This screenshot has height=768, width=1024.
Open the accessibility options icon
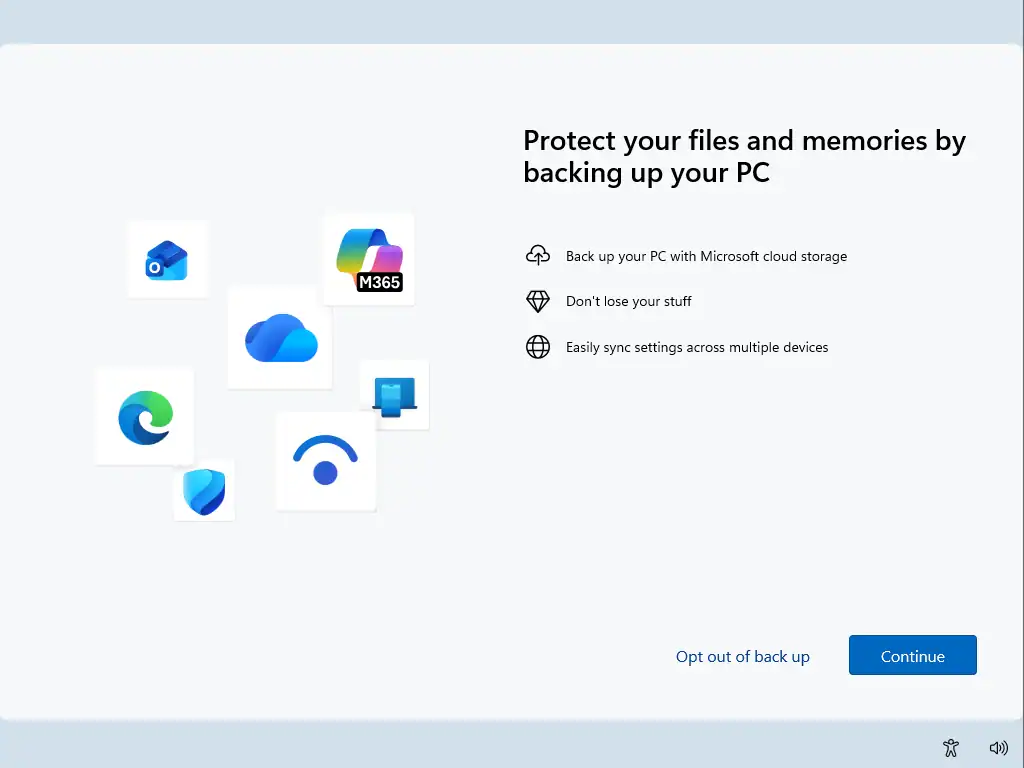(950, 747)
